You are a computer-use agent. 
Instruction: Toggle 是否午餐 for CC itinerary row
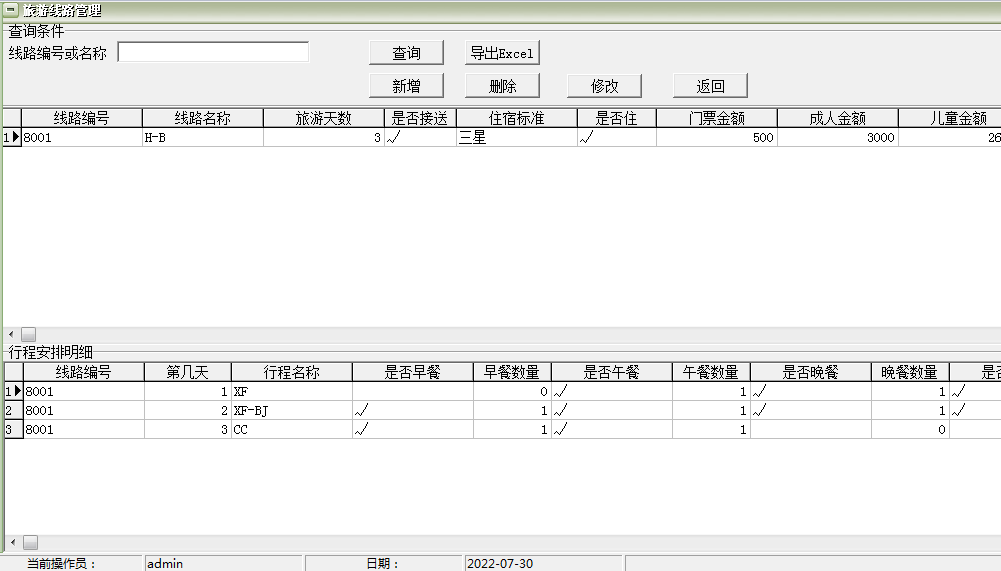coord(561,430)
